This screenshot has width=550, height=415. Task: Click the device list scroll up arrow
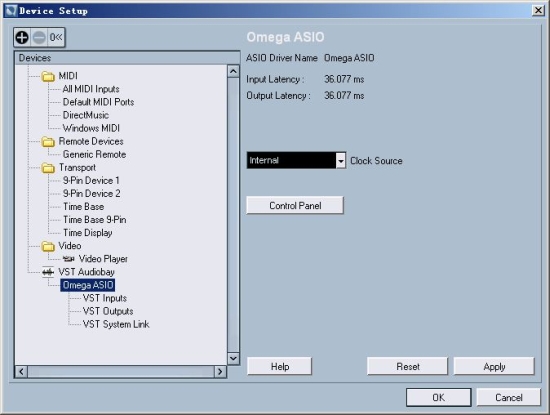(233, 71)
